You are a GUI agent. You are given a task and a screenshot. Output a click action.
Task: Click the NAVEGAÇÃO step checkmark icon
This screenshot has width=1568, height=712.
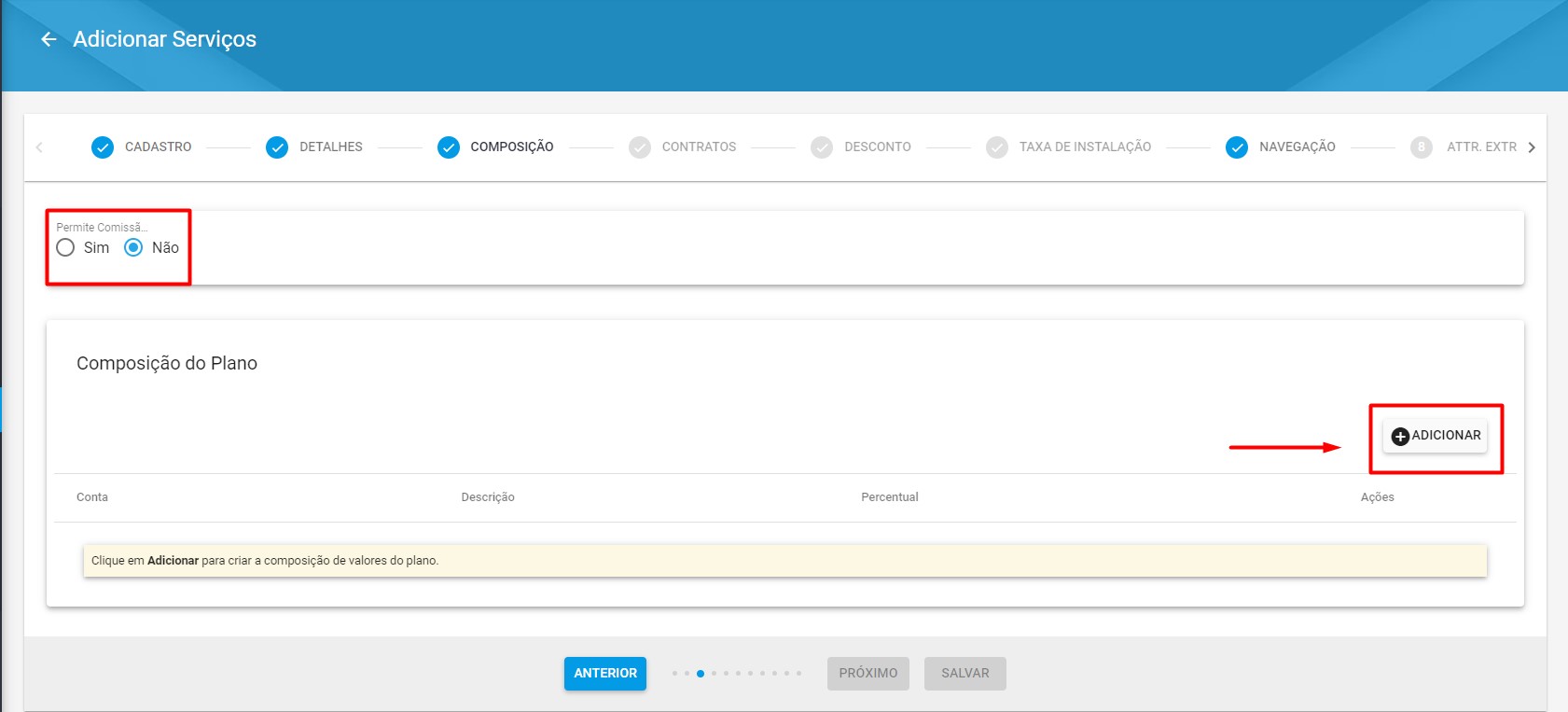pos(1237,147)
